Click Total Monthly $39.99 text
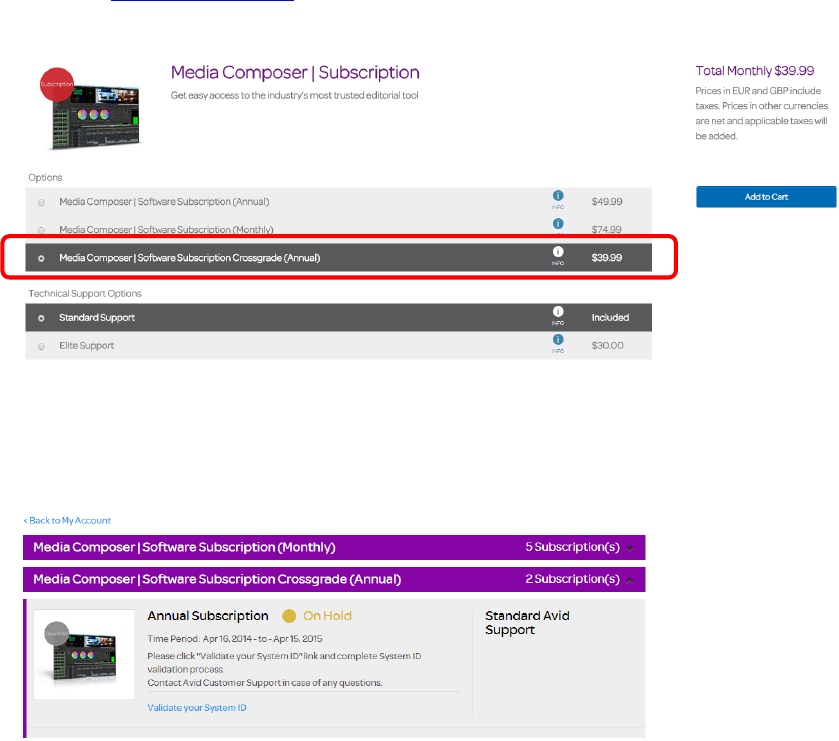The width and height of the screenshot is (839, 741). pyautogui.click(x=754, y=71)
